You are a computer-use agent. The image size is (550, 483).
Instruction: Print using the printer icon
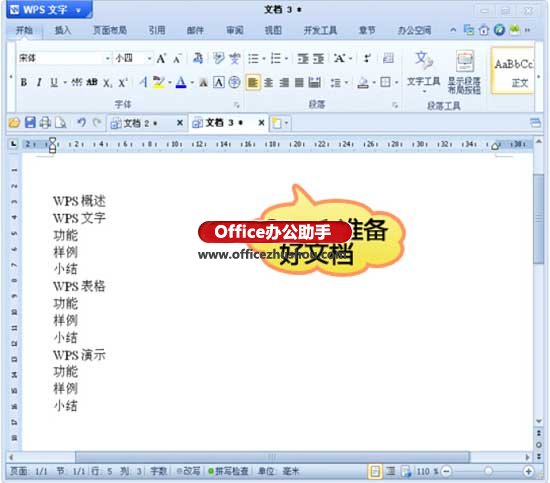pyautogui.click(x=45, y=123)
